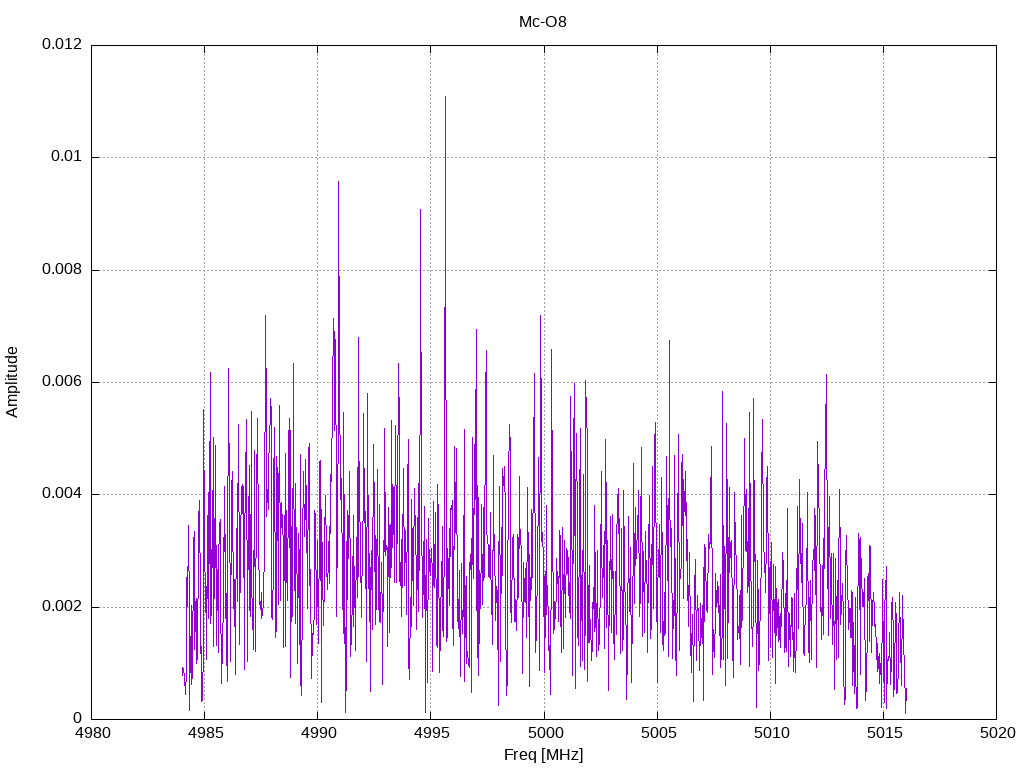Click the Amplitude y-axis label
The height and width of the screenshot is (768, 1024).
point(12,382)
